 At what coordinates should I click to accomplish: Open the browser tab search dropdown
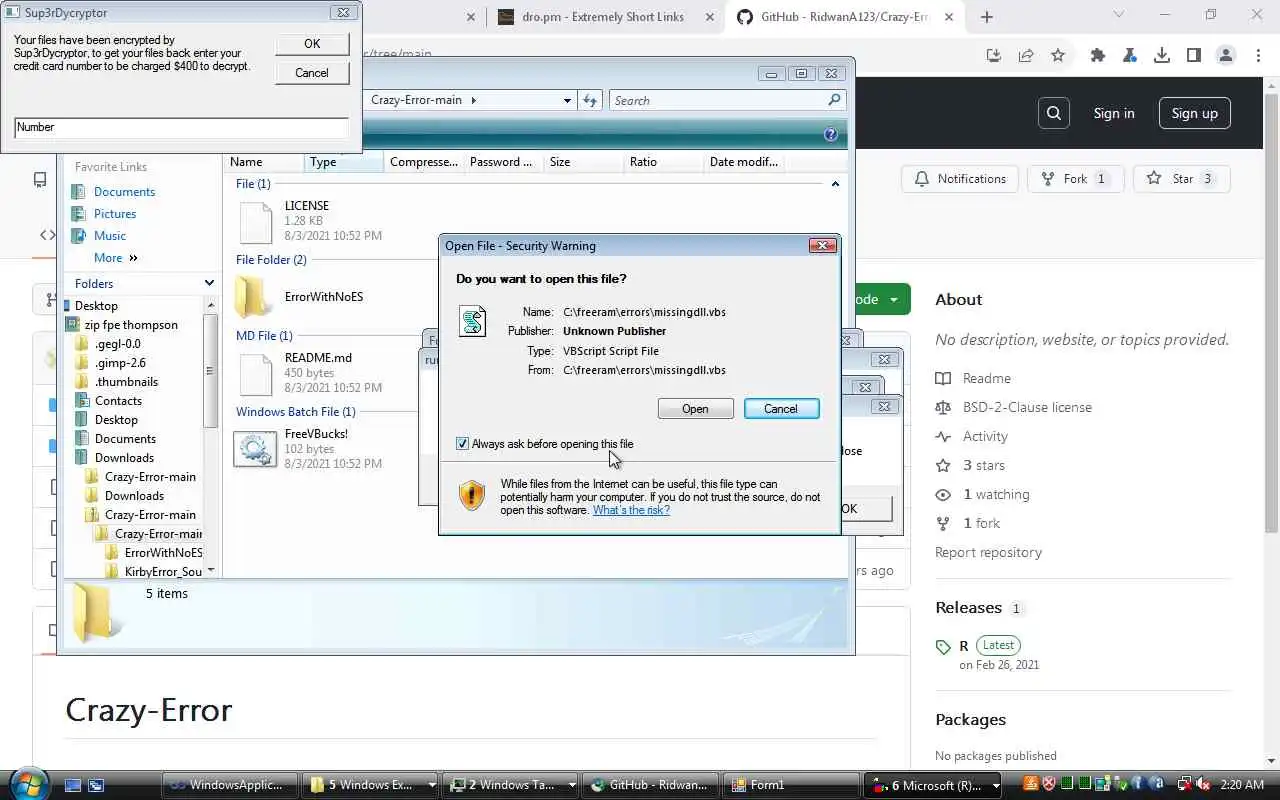[x=1119, y=15]
